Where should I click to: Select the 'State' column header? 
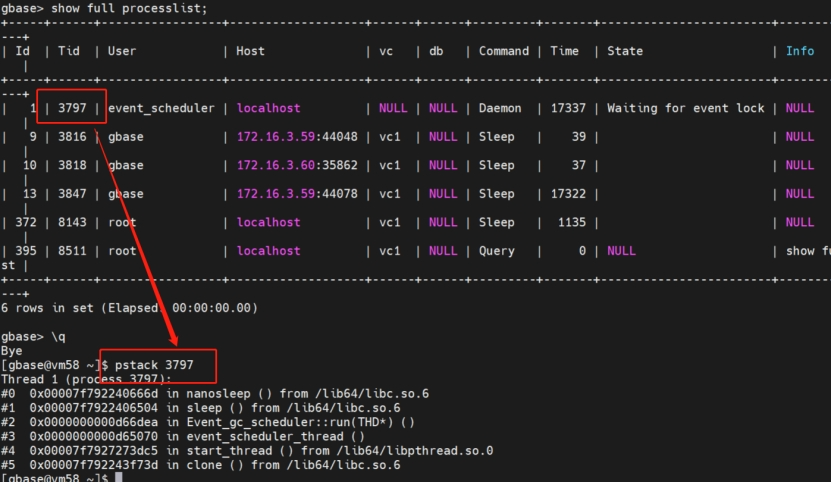pyautogui.click(x=625, y=51)
